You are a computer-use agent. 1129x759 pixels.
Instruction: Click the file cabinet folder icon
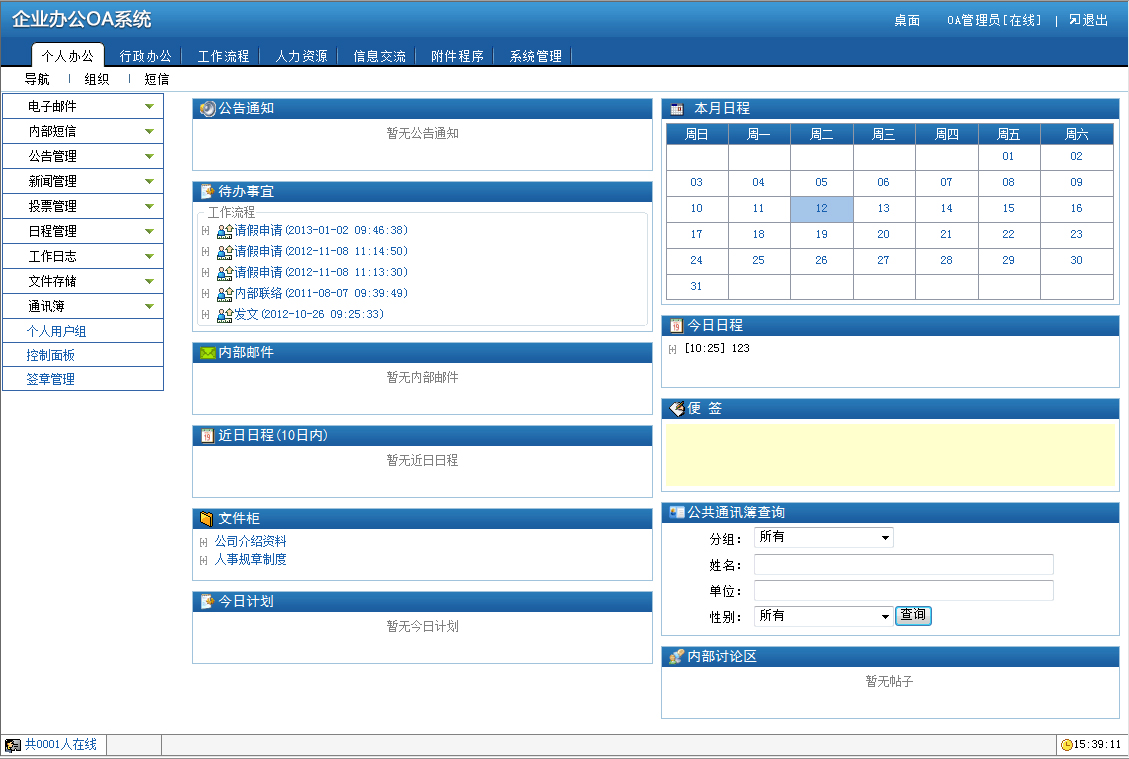(207, 519)
